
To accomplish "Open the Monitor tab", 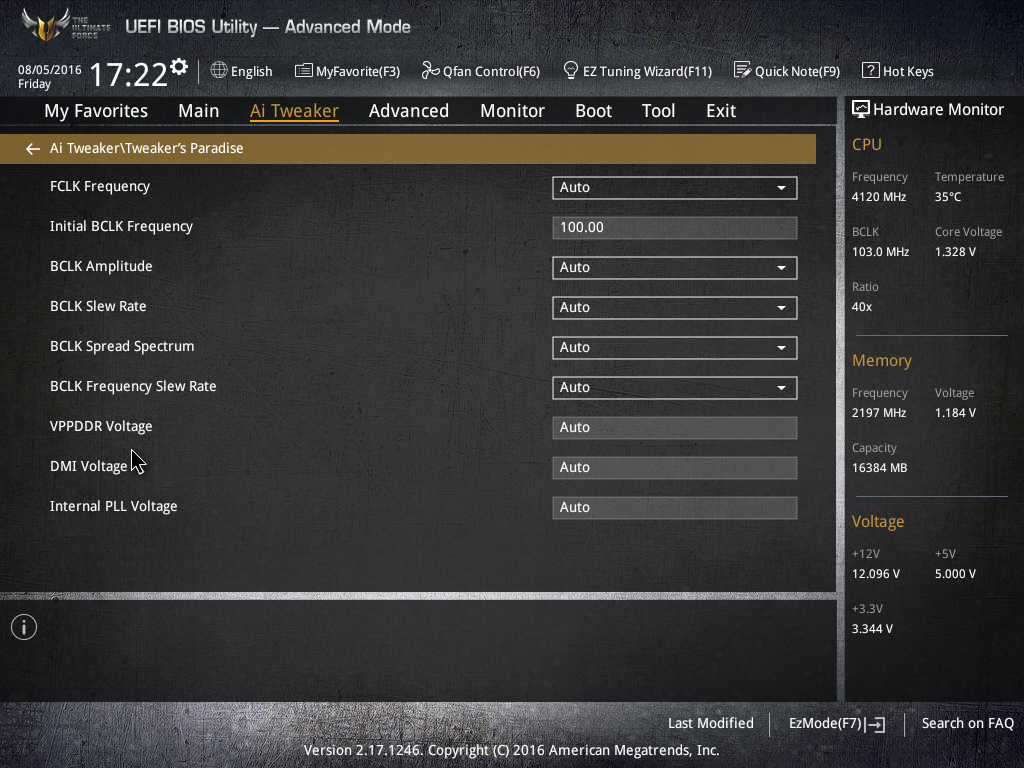I will tap(513, 111).
